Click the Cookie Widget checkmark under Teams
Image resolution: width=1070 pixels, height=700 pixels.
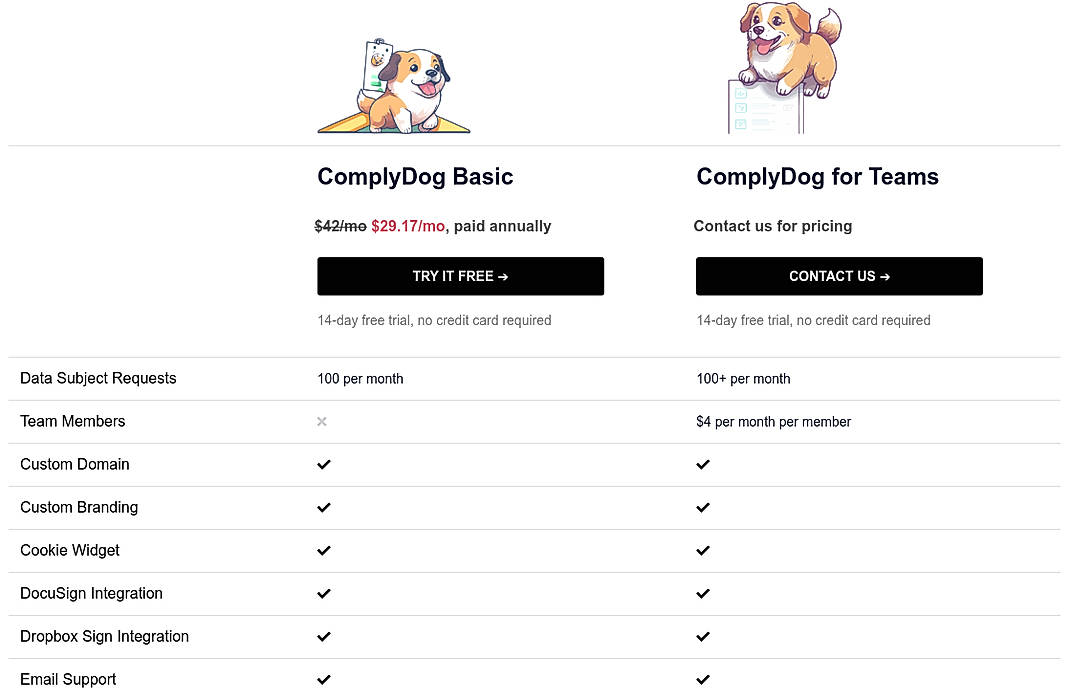pos(703,550)
